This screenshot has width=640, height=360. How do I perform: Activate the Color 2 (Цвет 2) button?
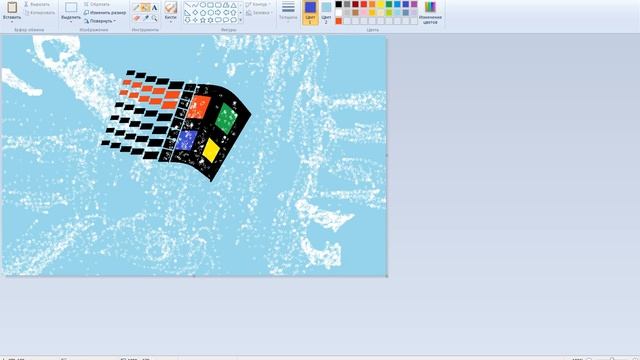[x=326, y=12]
